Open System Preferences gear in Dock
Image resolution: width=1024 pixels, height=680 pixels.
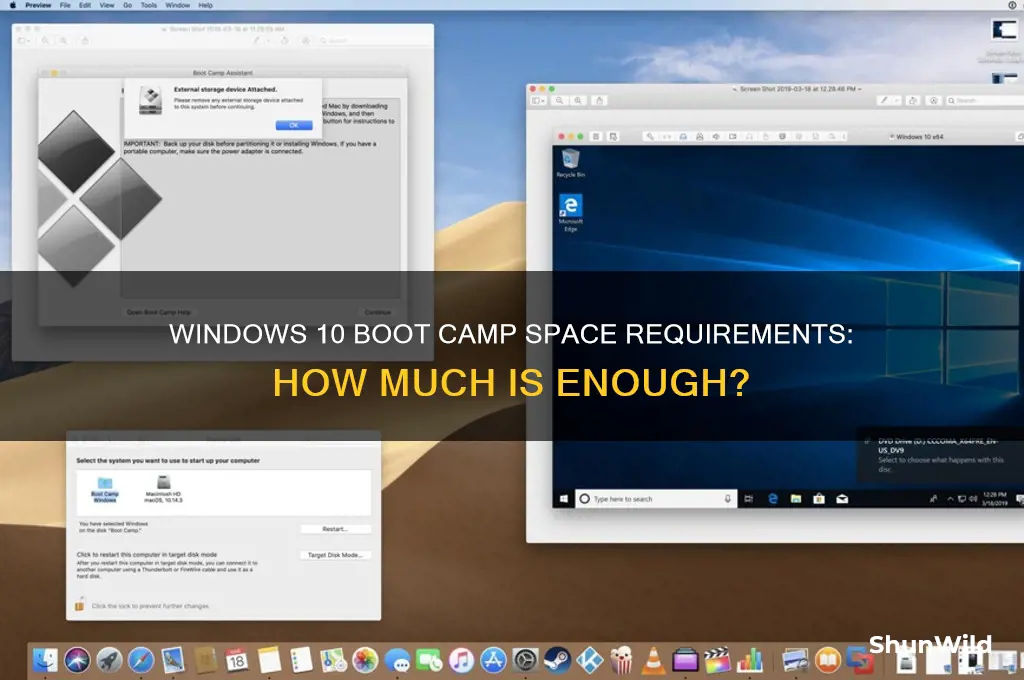[x=525, y=660]
